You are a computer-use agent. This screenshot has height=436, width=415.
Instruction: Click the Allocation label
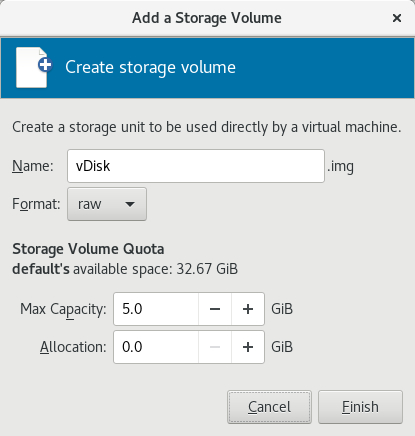73,347
